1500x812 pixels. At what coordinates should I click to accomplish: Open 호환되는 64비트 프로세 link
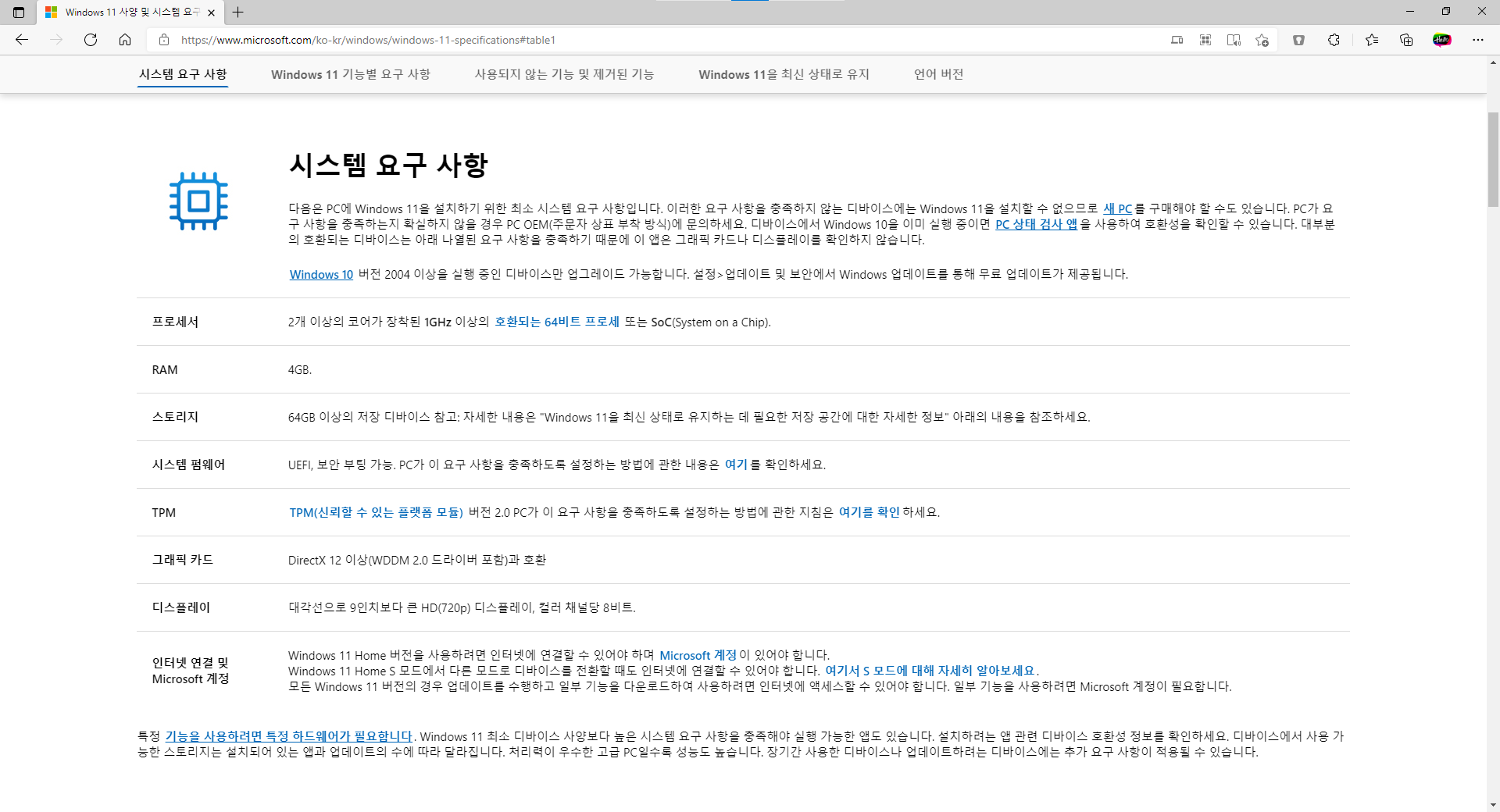556,322
